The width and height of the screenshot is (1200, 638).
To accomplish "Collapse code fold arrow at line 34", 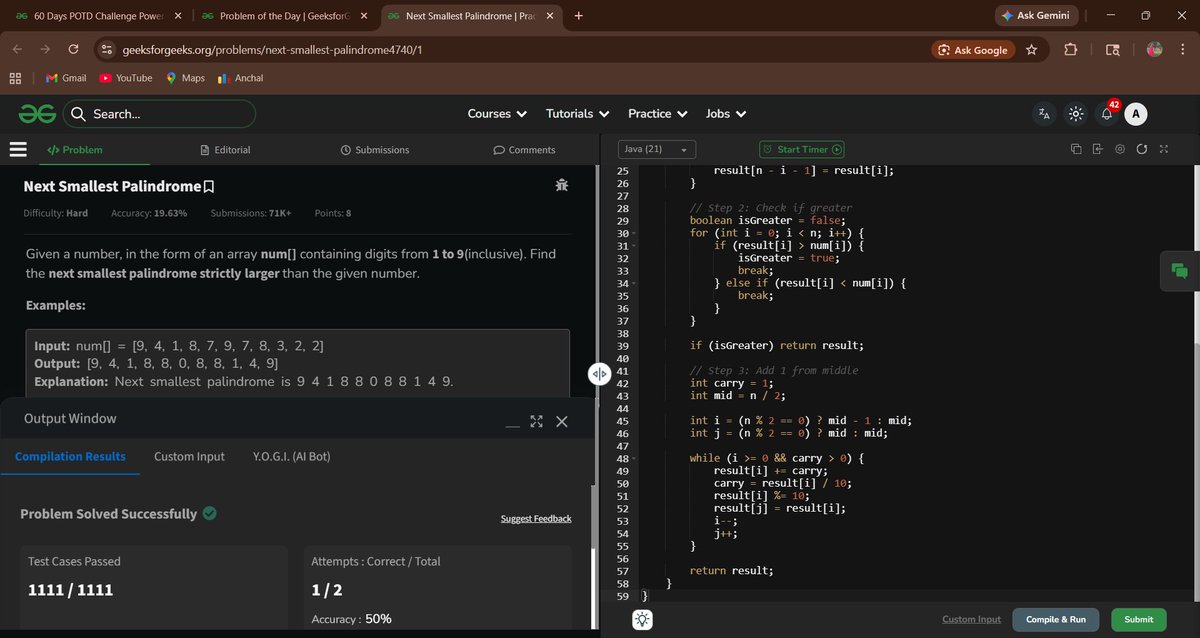I will [634, 284].
